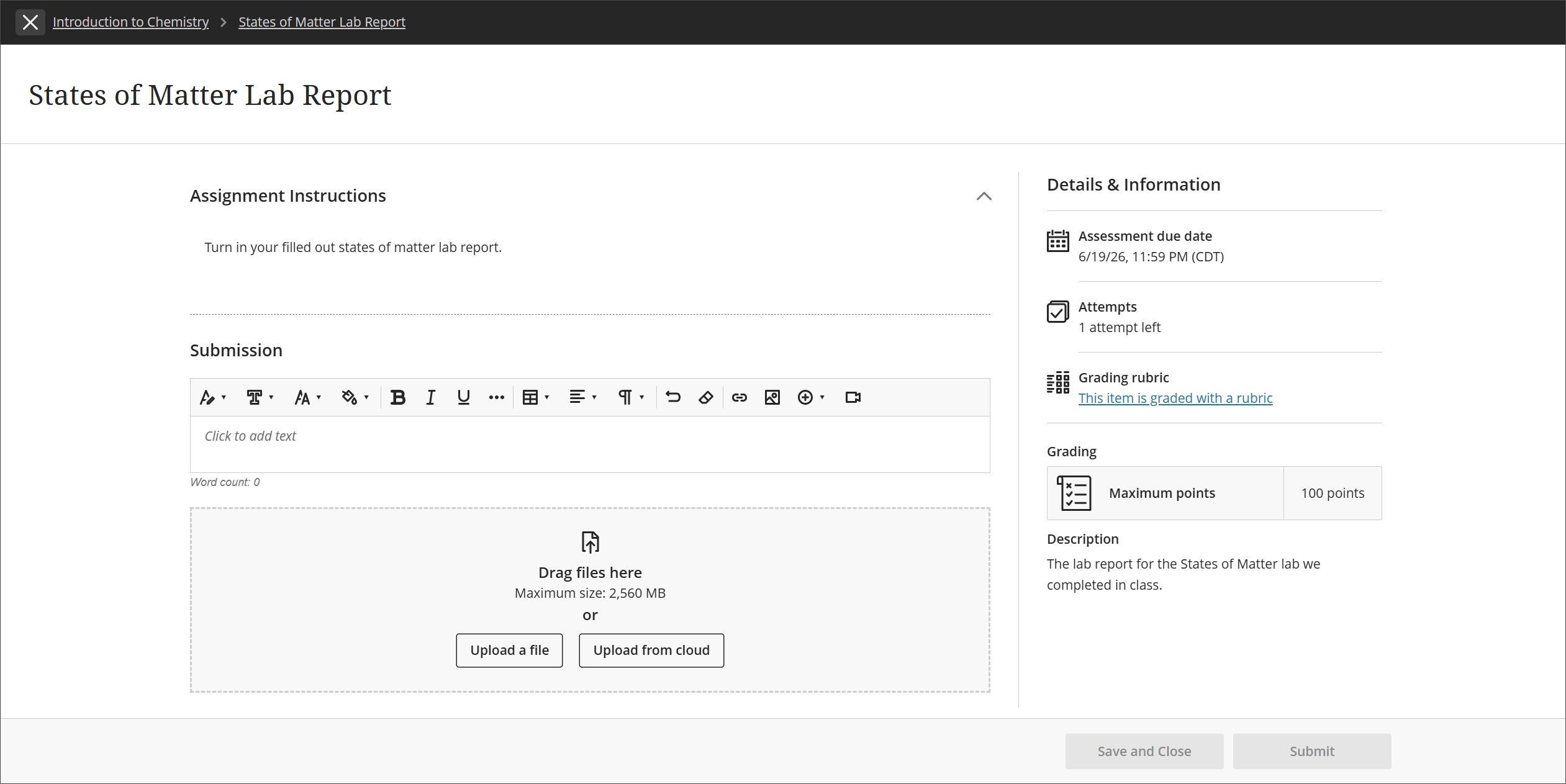Select the '100 points' value
Image resolution: width=1566 pixels, height=784 pixels.
[x=1333, y=493]
